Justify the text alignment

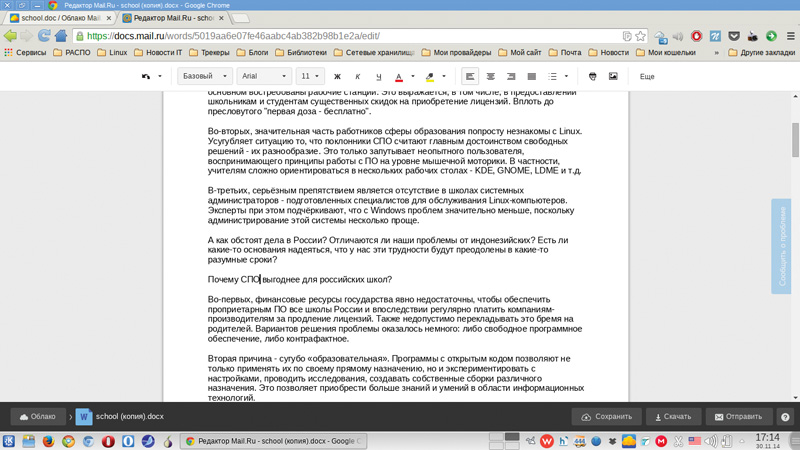pos(532,77)
